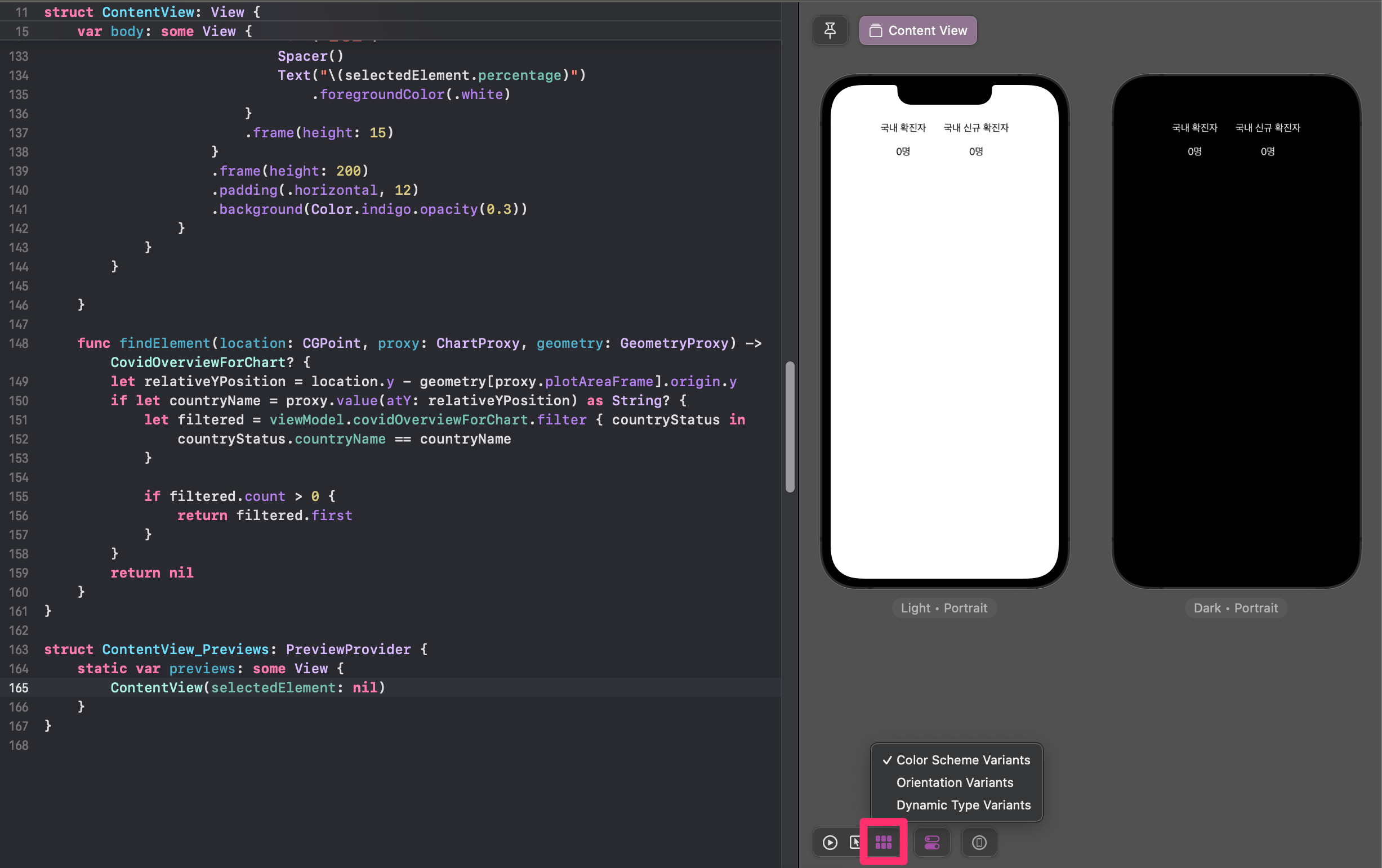
Task: Click 'selectedElement.percentage' on line 134
Action: (452, 76)
